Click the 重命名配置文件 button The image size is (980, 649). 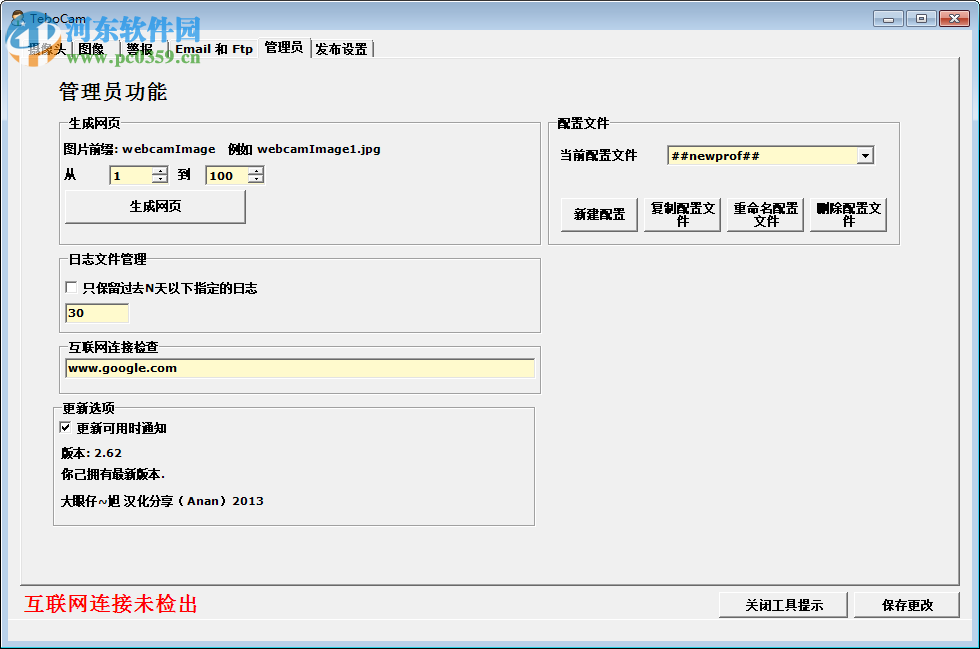click(x=765, y=214)
